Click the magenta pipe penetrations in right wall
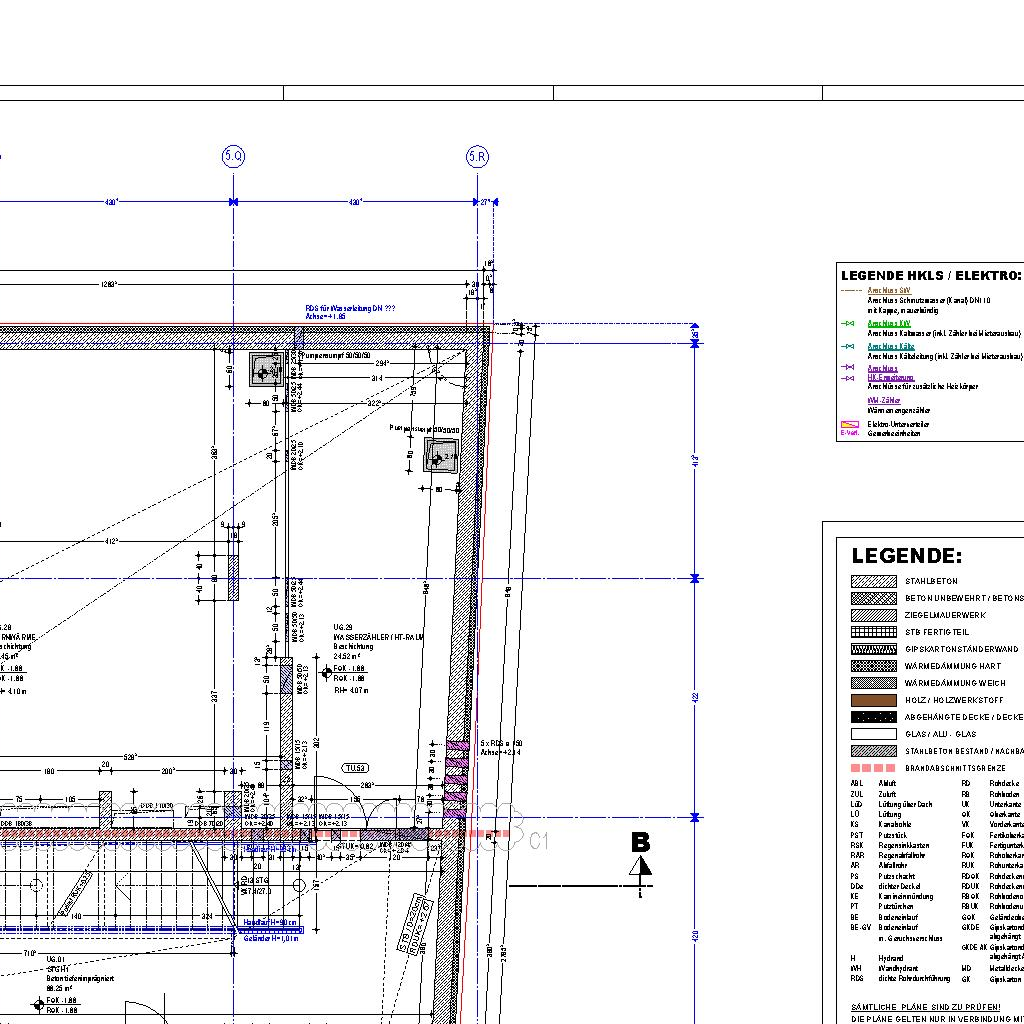This screenshot has height=1024, width=1024. tap(455, 780)
